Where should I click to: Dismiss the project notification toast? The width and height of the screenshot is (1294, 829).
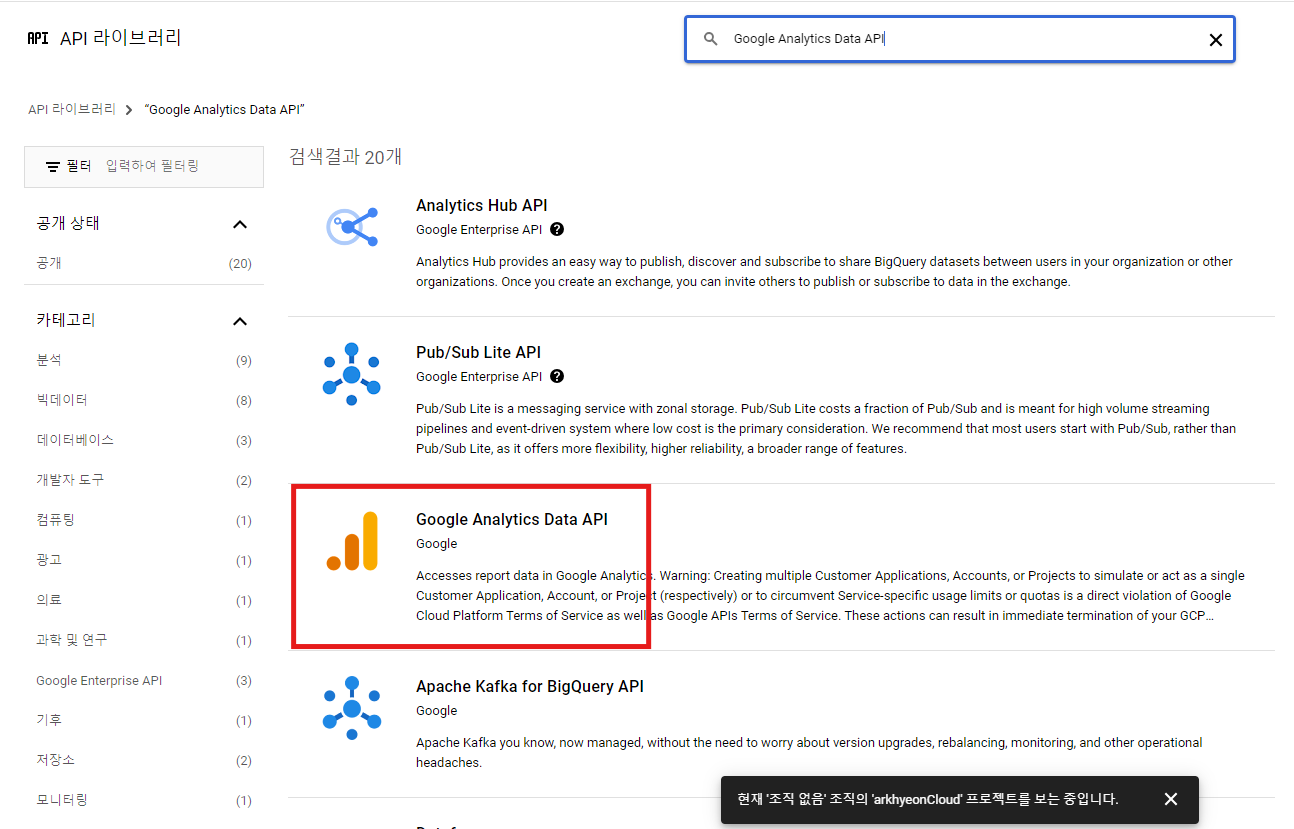click(x=1171, y=799)
